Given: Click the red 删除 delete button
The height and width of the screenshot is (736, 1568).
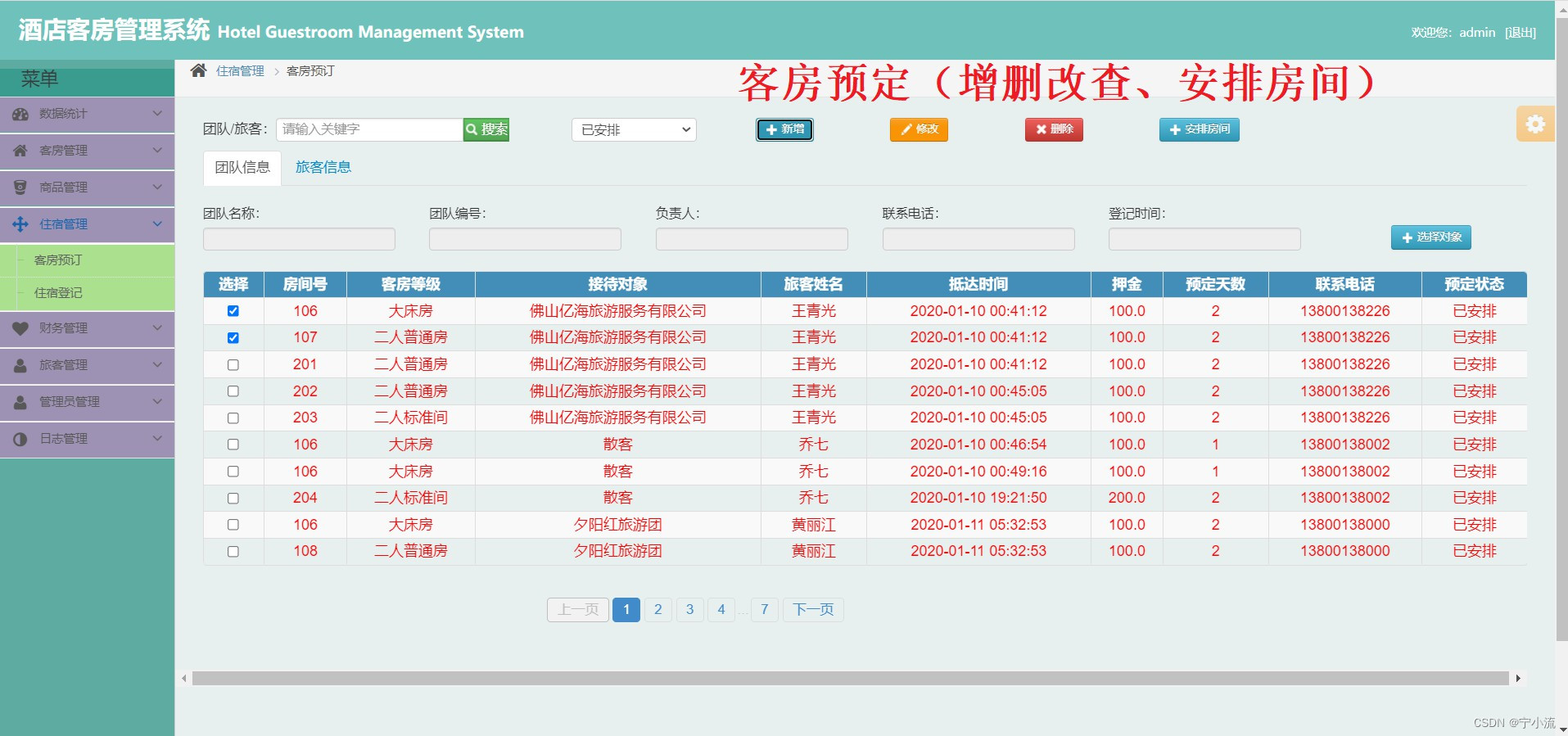Looking at the screenshot, I should click(1054, 129).
